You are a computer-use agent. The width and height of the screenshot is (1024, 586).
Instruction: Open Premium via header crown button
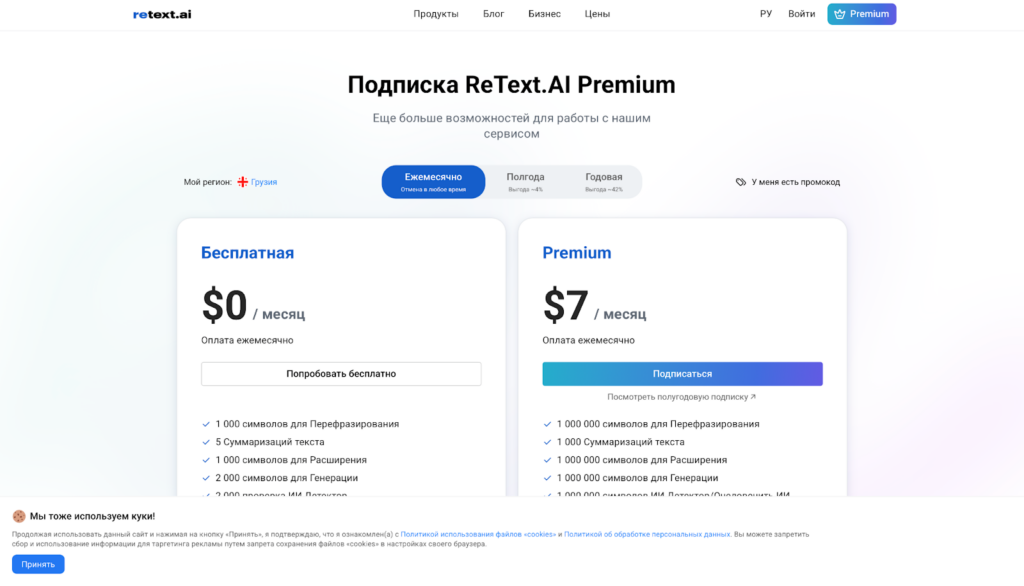click(x=861, y=14)
